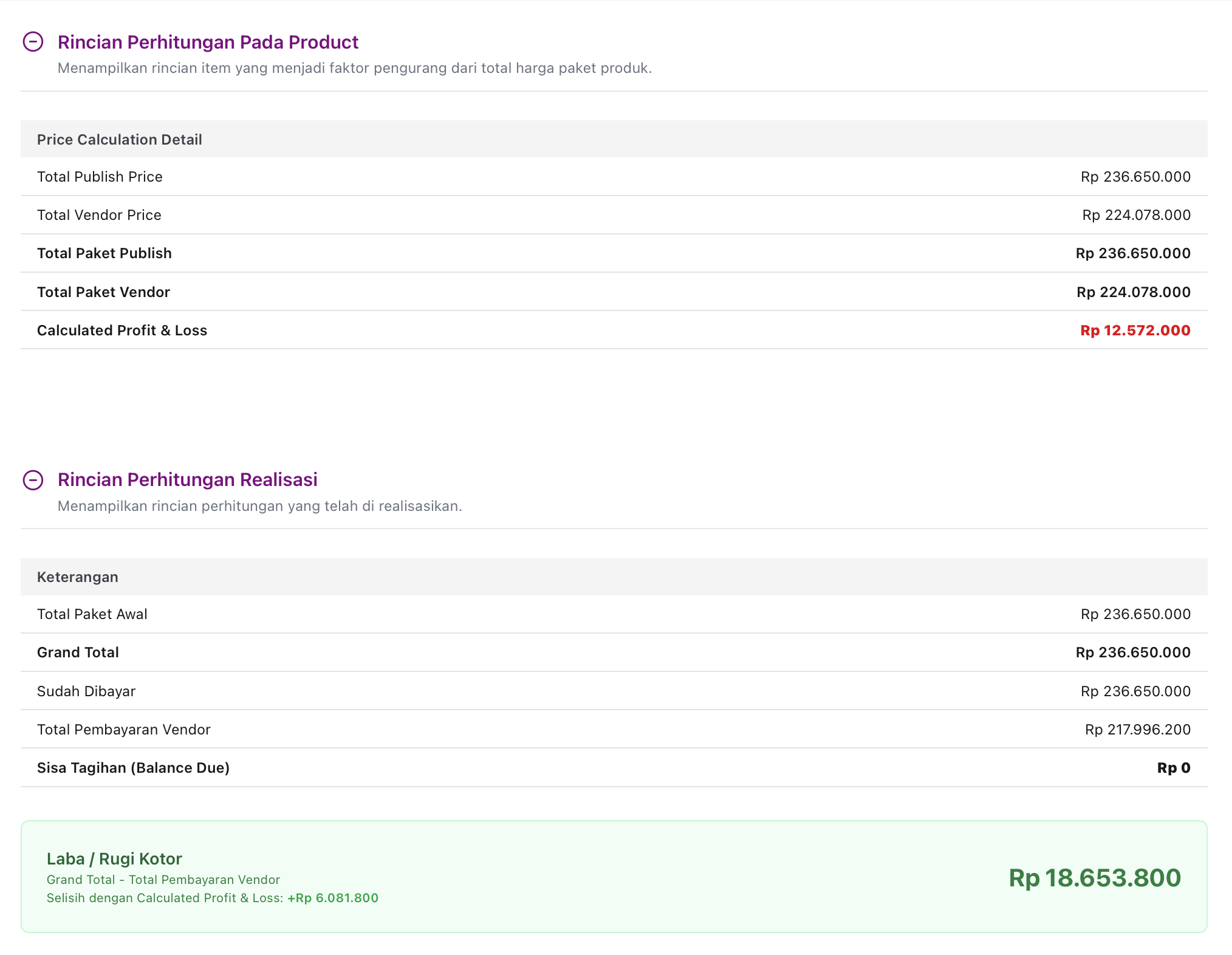Select Sudah Dibayar row label
Screen dimensions: 1232x955
(x=86, y=691)
